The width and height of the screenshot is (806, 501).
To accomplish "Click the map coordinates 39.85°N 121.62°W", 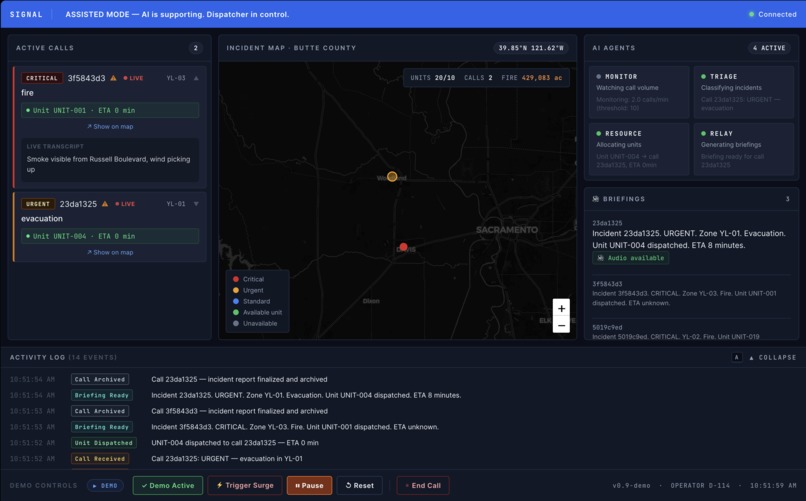I will pos(530,48).
